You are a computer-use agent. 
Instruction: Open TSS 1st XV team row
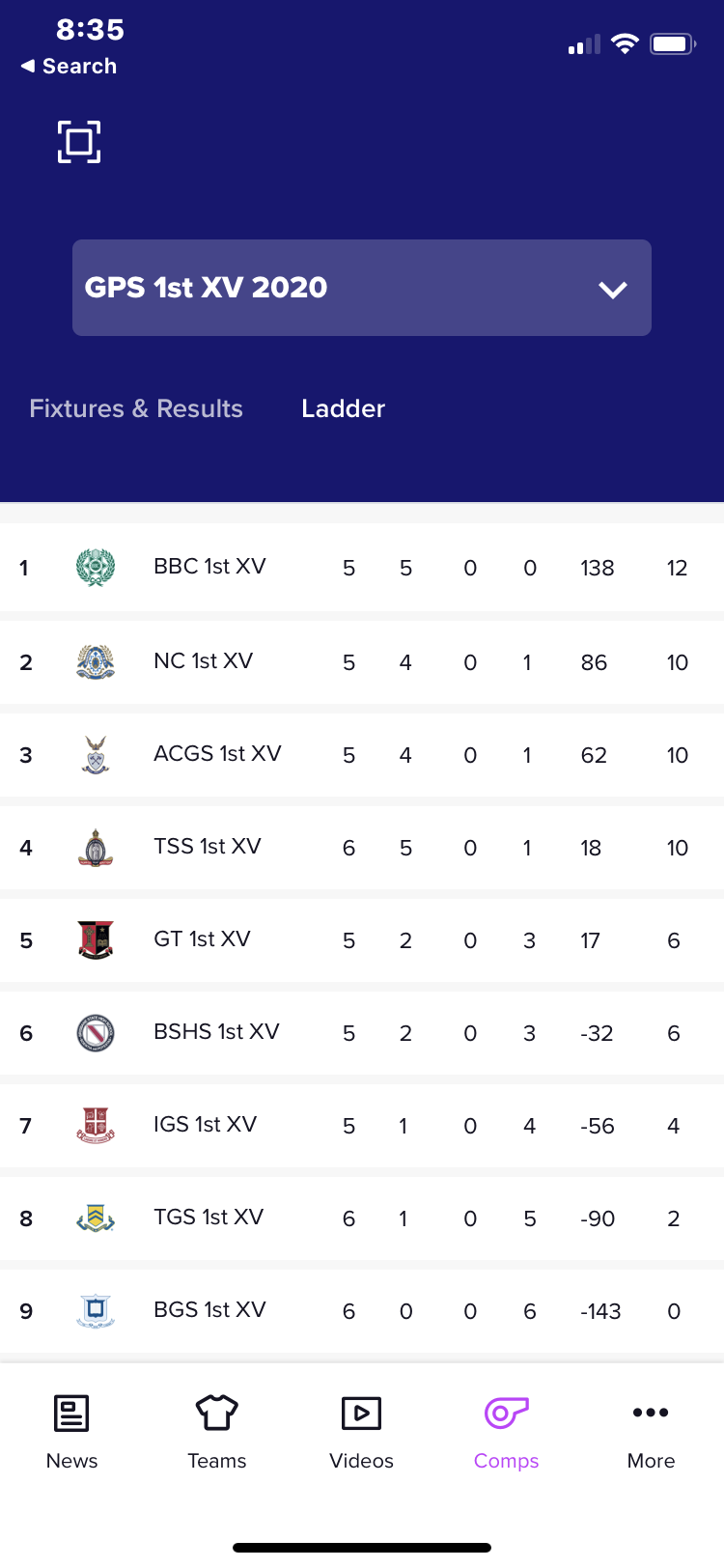pos(362,848)
